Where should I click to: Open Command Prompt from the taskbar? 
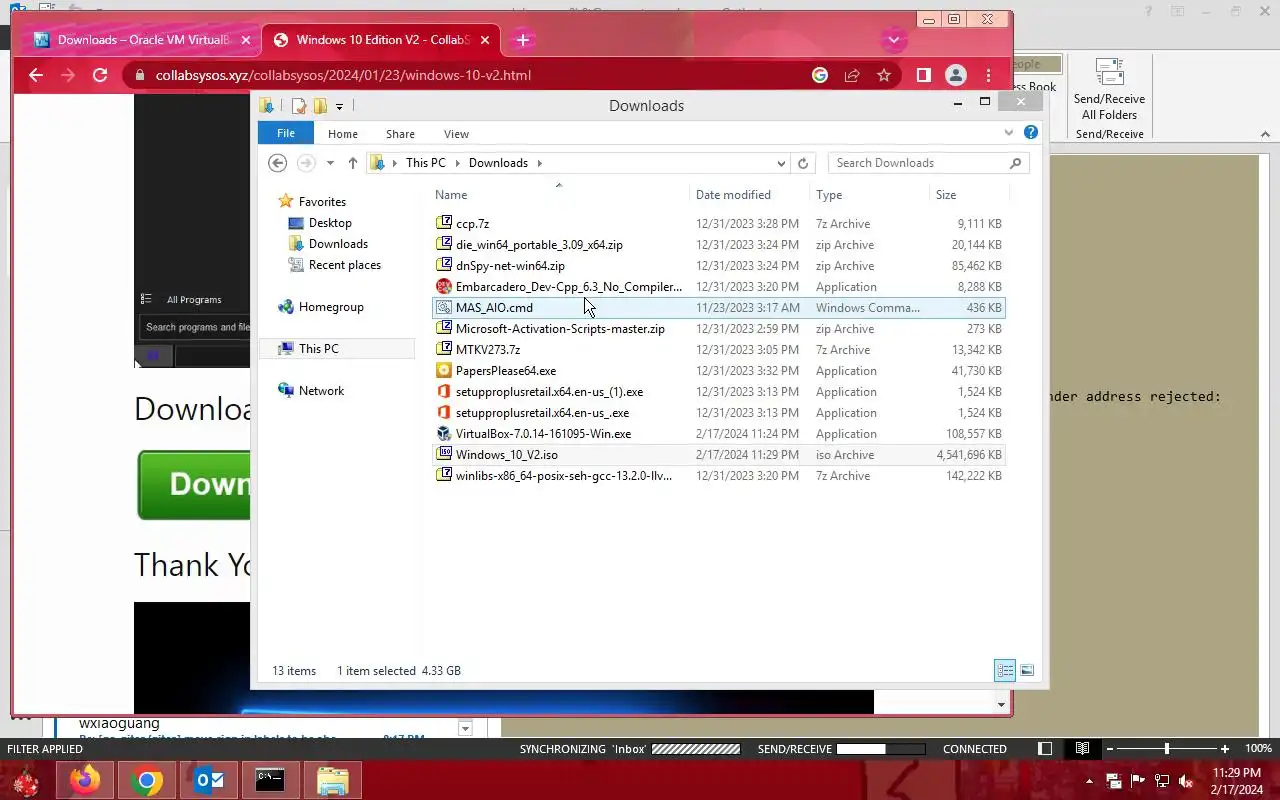point(270,780)
